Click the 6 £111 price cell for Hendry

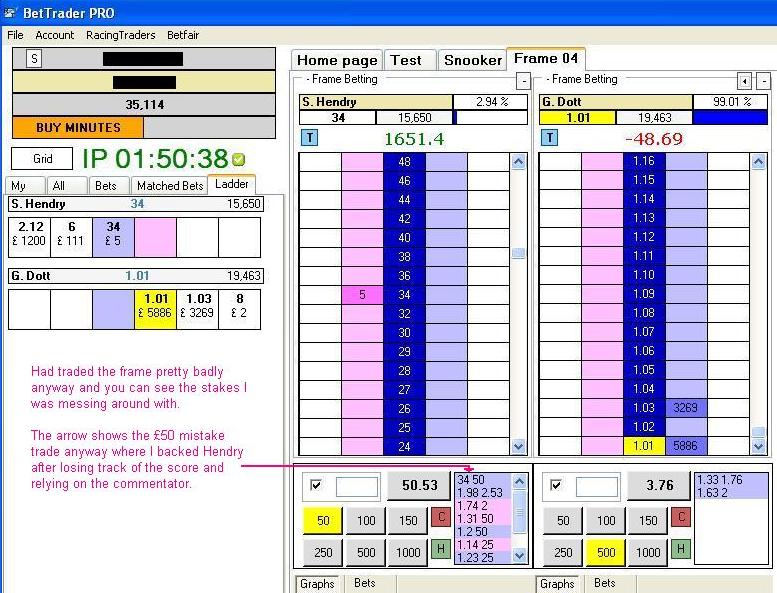(71, 238)
